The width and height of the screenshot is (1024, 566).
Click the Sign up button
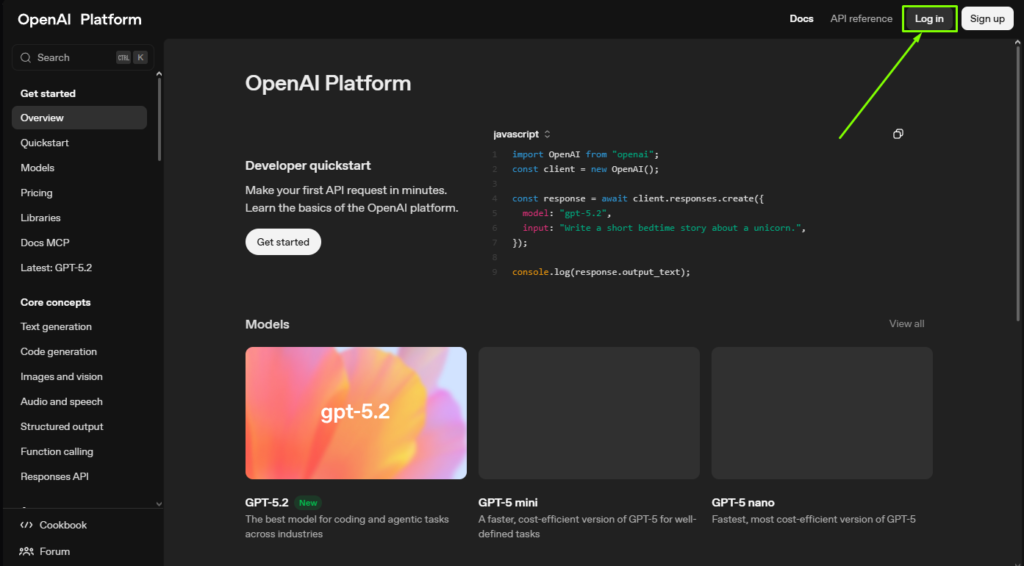point(987,19)
